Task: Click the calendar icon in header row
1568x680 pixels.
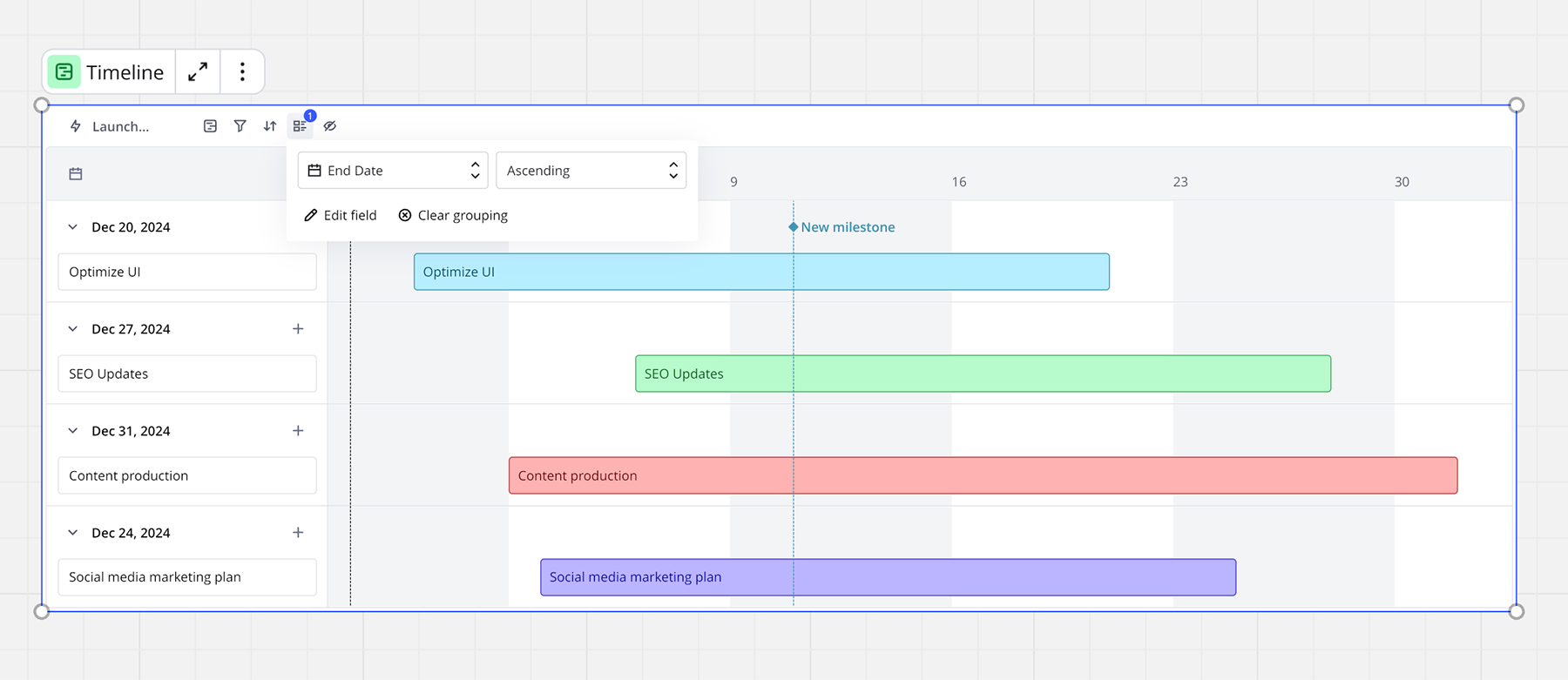Action: click(x=76, y=174)
